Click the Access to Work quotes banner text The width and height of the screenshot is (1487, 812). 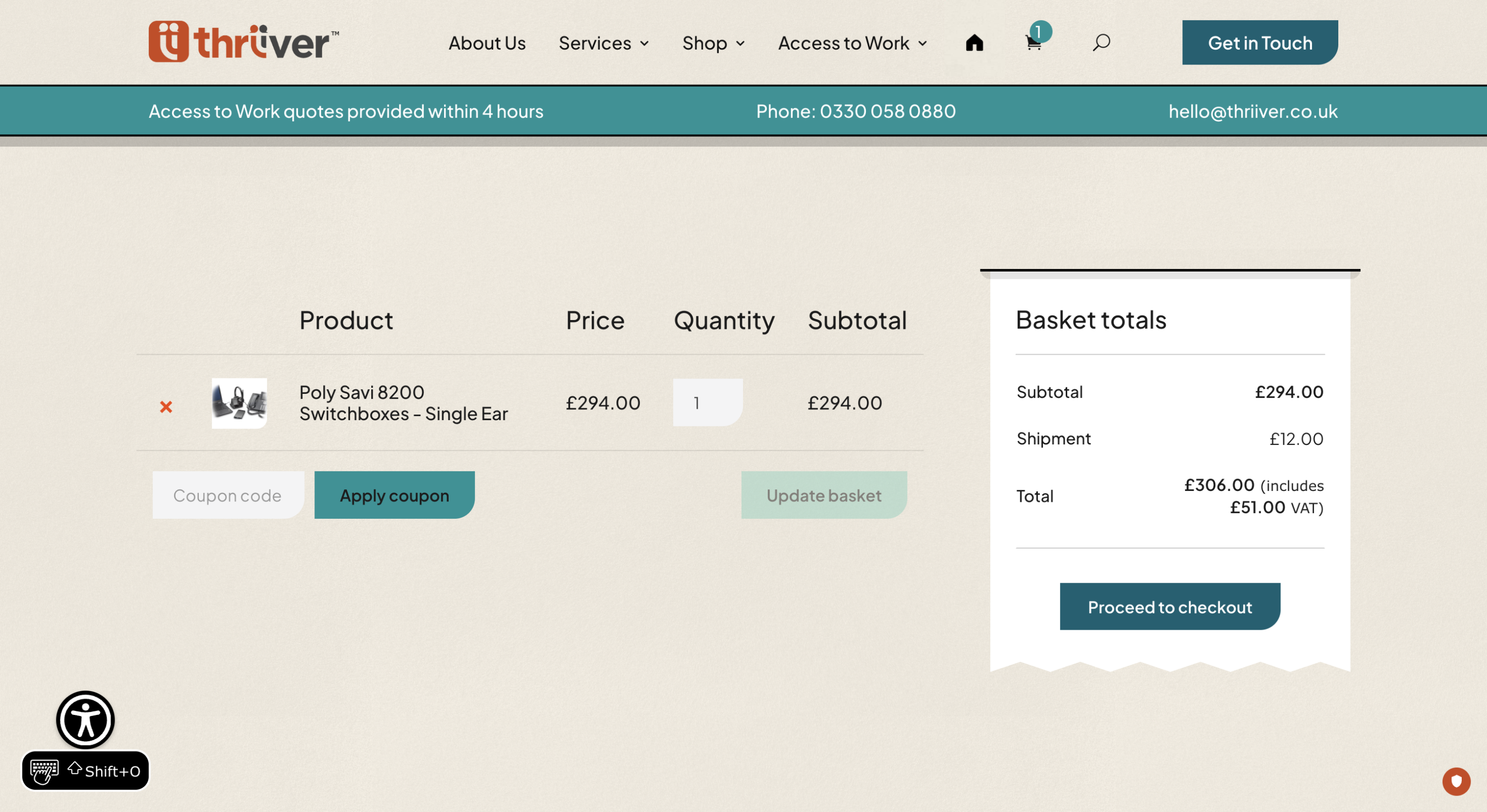346,111
